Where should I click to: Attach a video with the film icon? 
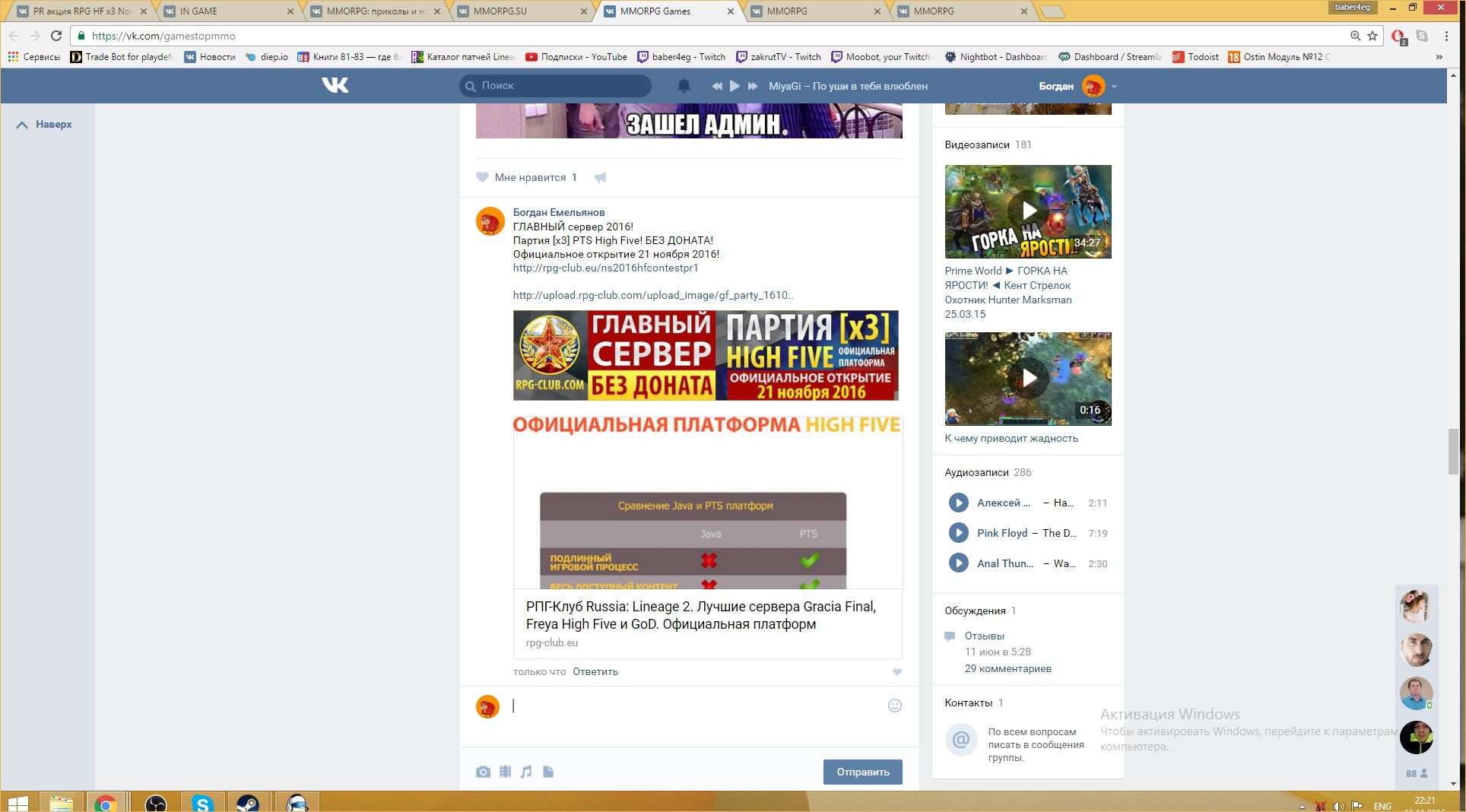pyautogui.click(x=505, y=772)
